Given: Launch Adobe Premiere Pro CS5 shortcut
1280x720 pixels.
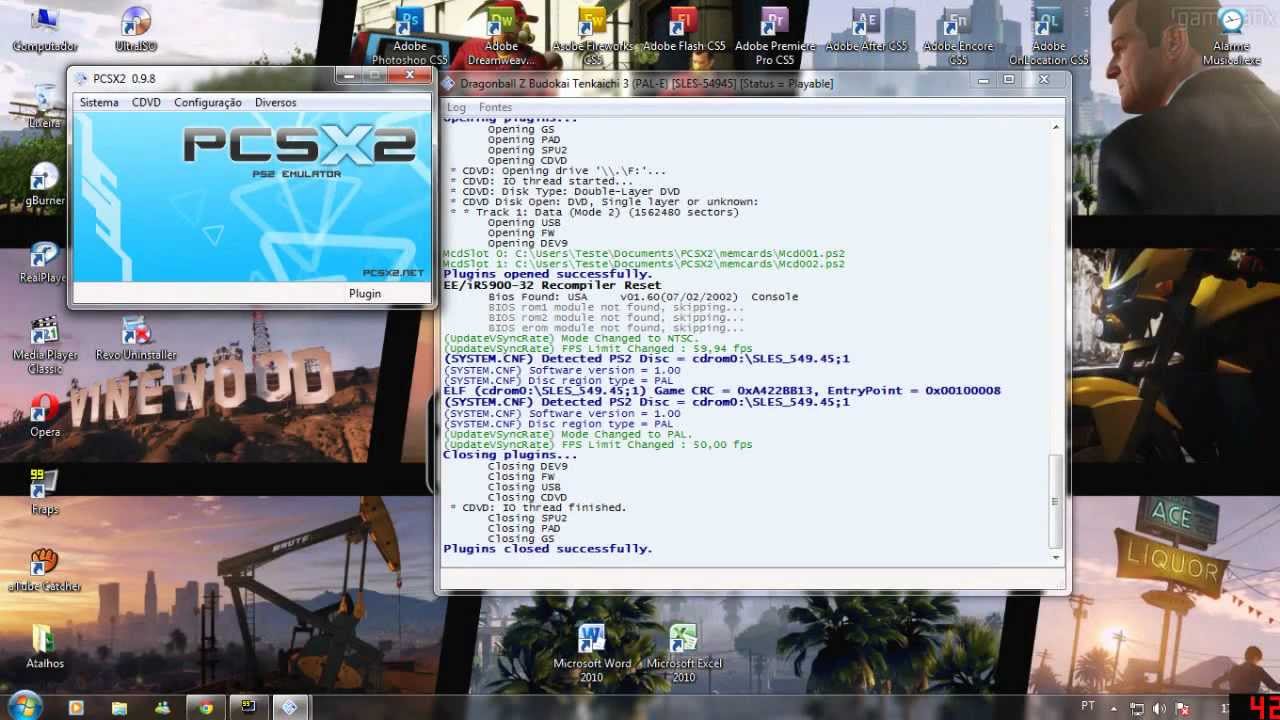Looking at the screenshot, I should pyautogui.click(x=776, y=37).
